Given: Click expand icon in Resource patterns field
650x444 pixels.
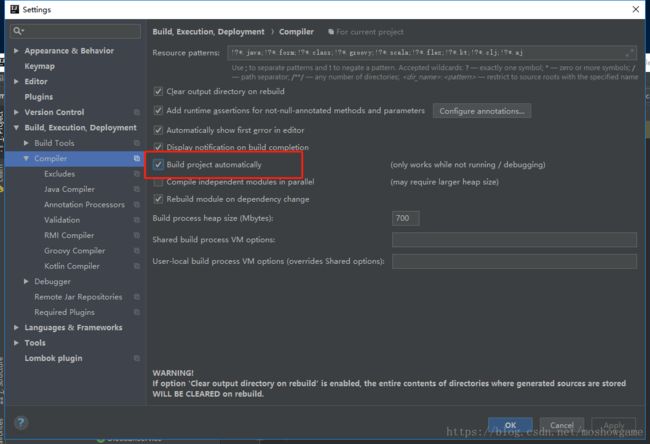Looking at the screenshot, I should [x=630, y=53].
